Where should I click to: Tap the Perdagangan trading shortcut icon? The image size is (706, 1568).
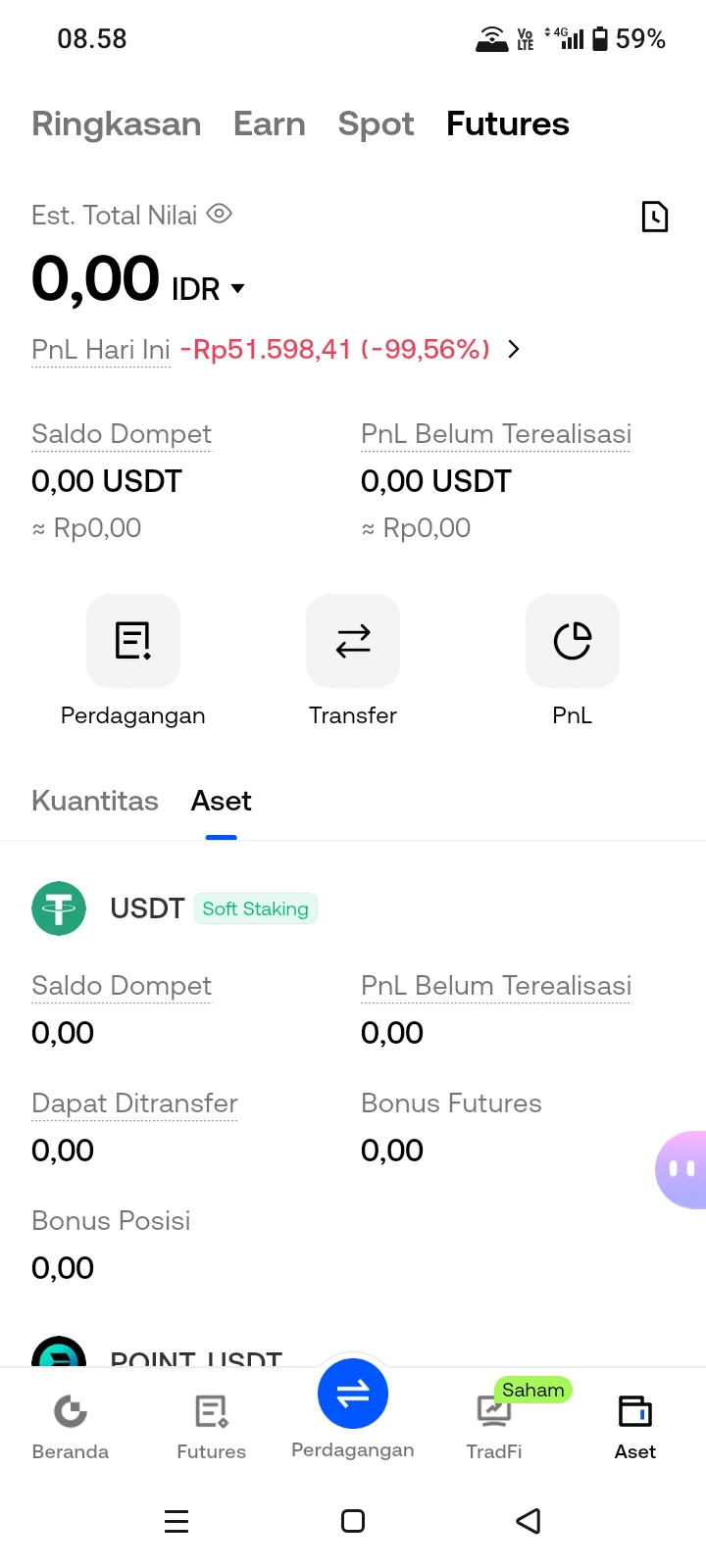click(x=133, y=641)
